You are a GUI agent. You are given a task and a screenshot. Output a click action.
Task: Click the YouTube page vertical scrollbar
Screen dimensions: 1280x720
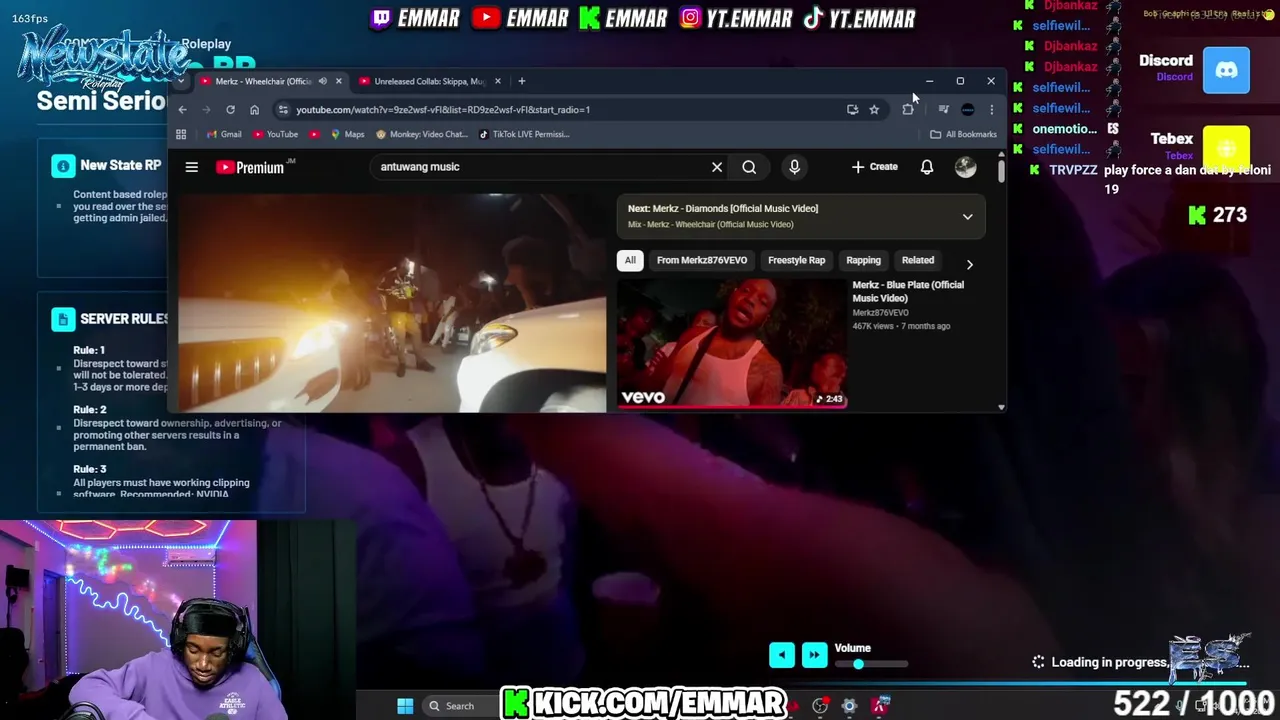coord(1001,170)
